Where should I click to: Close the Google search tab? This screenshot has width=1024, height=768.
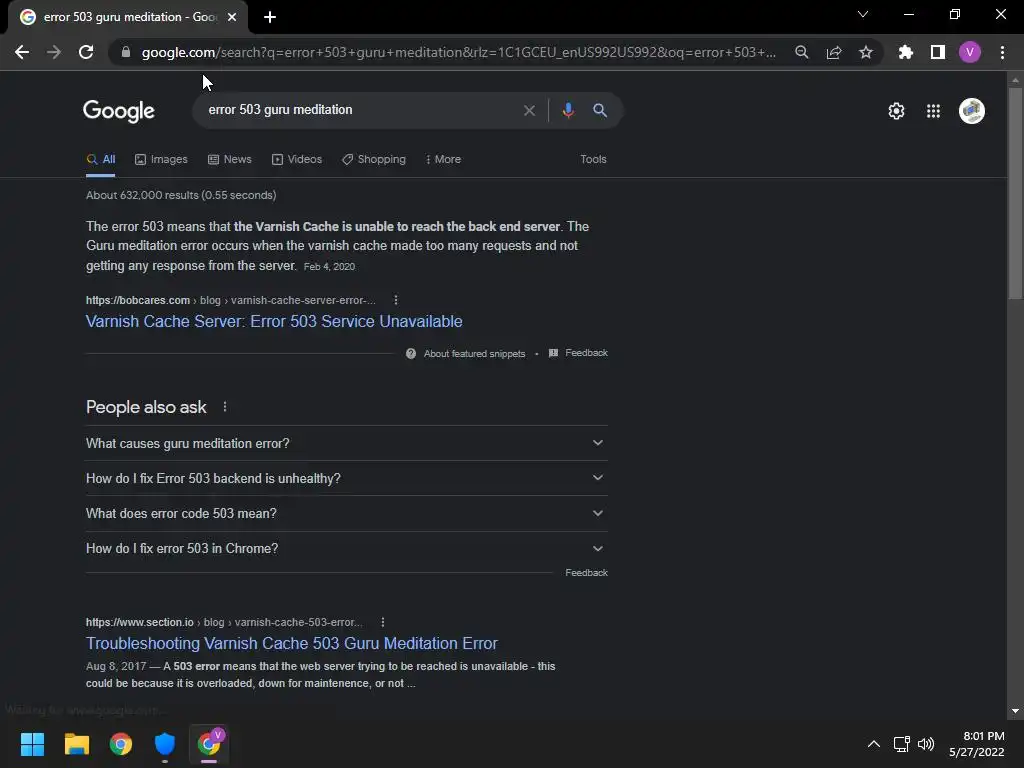pos(232,17)
